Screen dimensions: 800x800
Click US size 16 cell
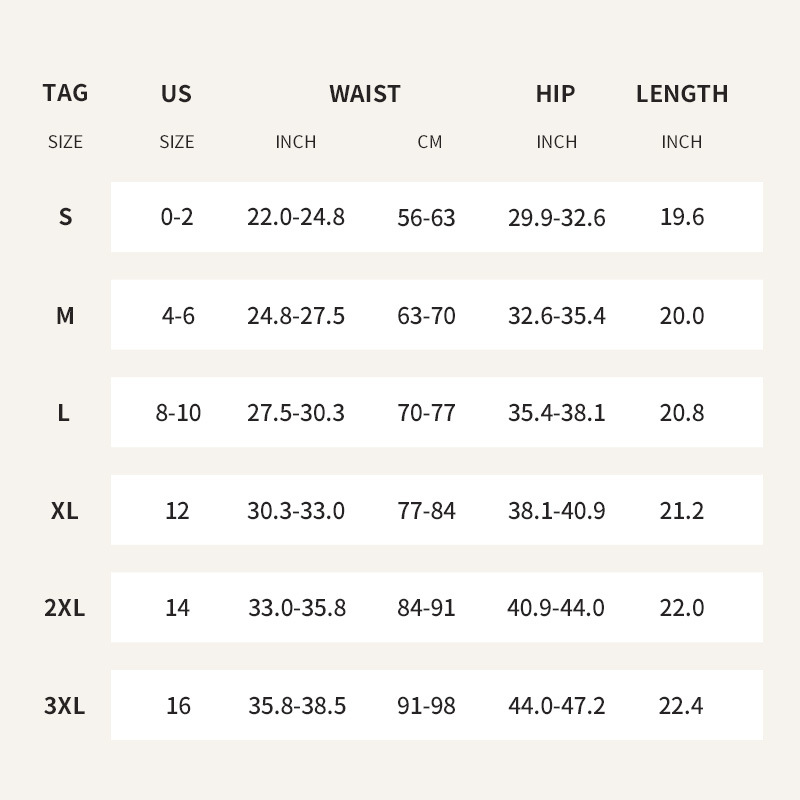coord(178,706)
